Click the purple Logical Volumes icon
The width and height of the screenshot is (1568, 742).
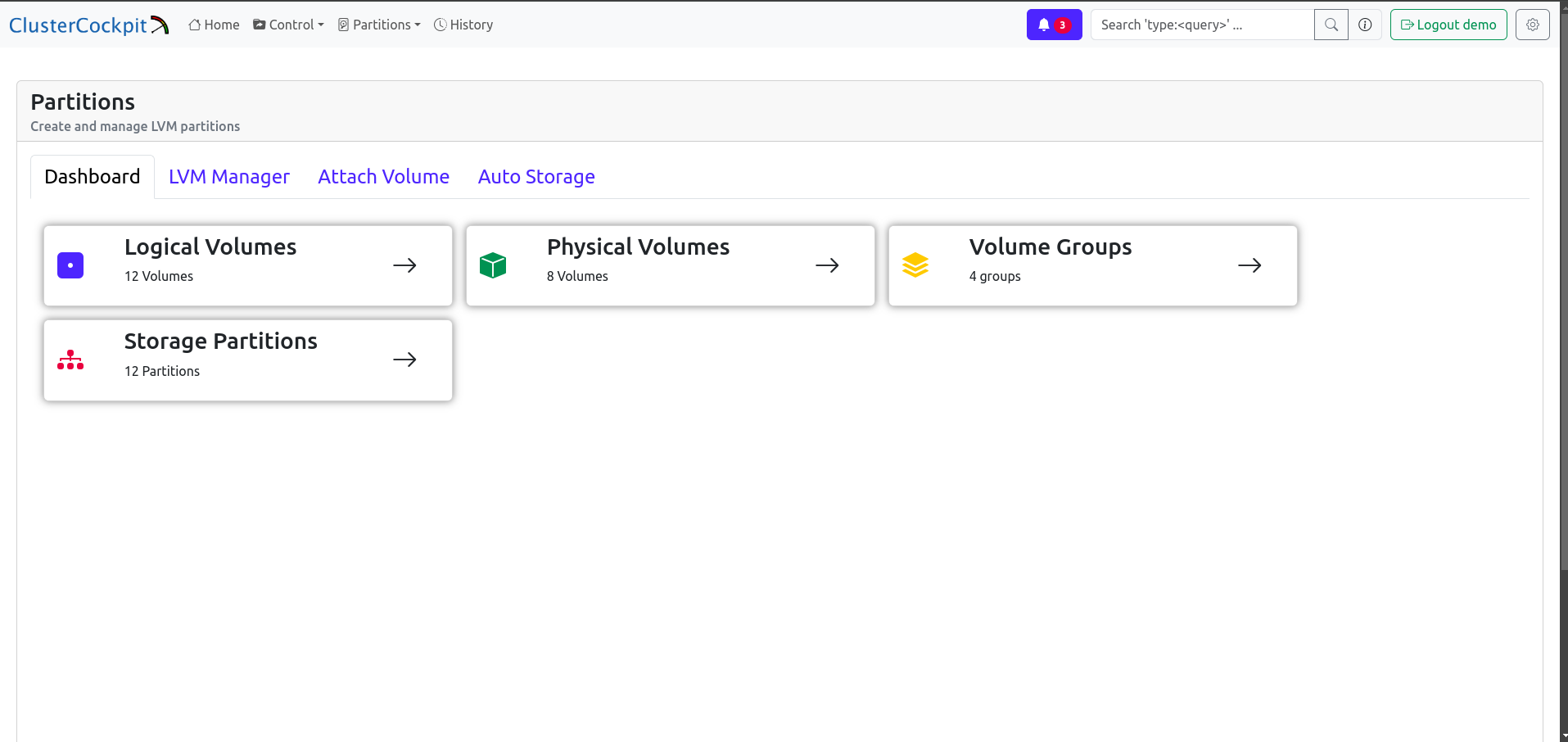(70, 265)
